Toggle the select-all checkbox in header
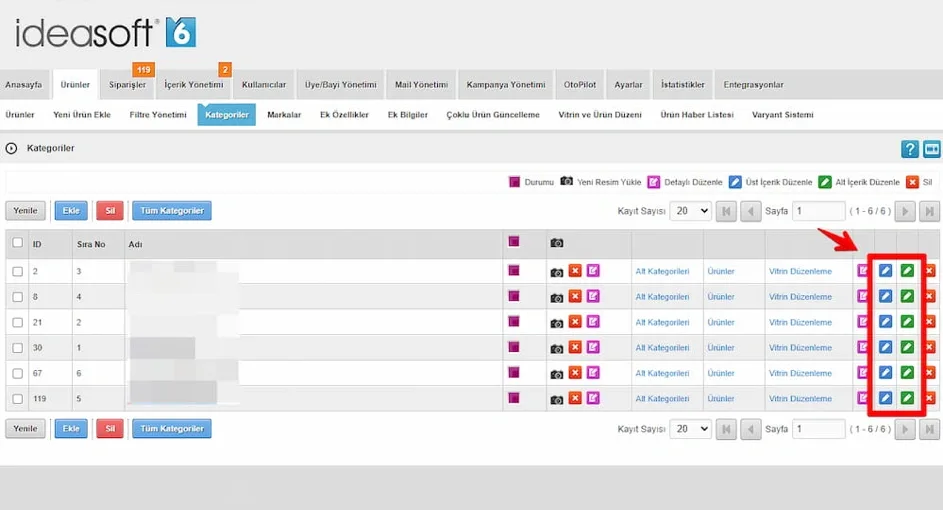Screen dimensions: 943x510 [17, 242]
